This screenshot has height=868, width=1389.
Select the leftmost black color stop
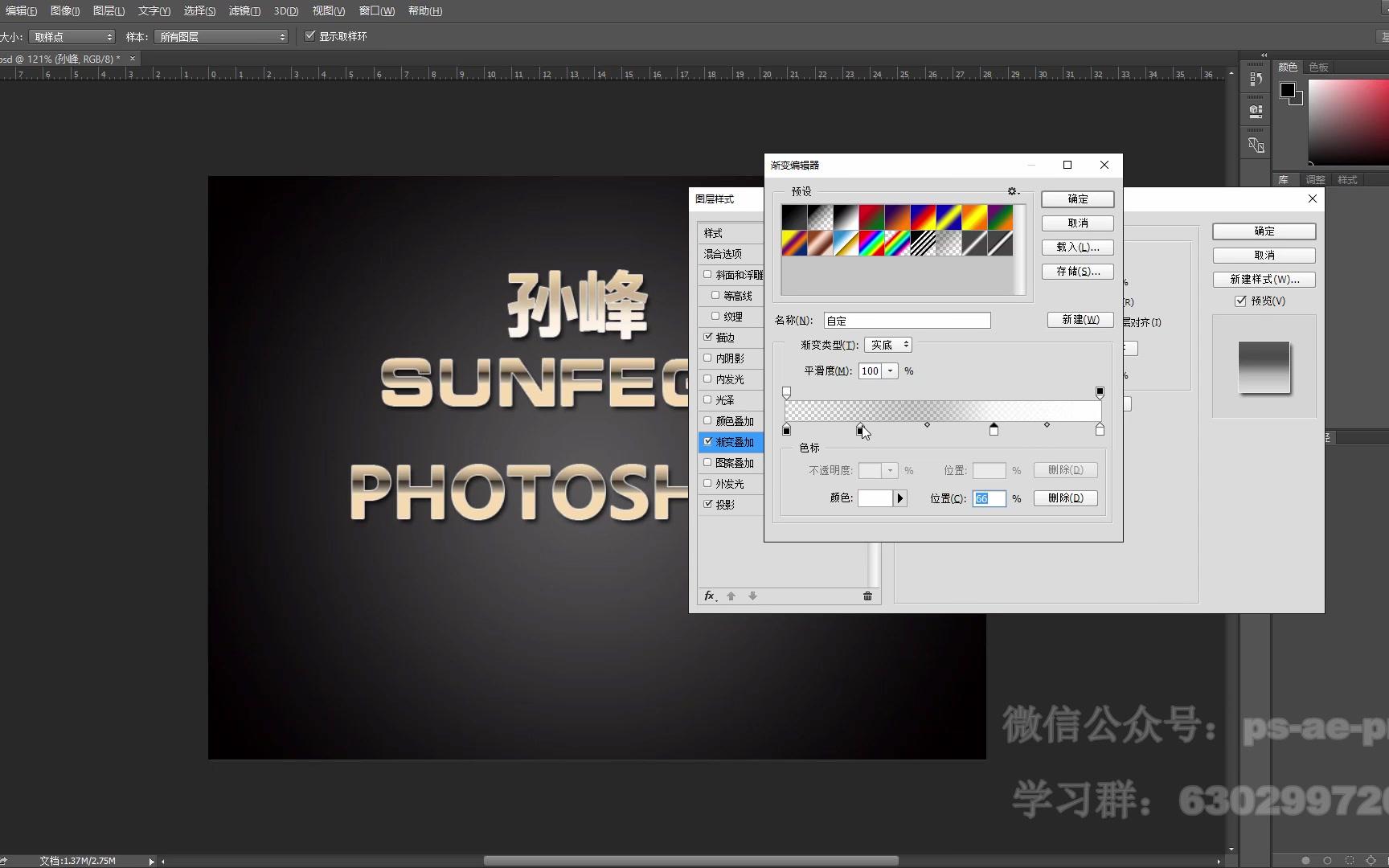[x=786, y=430]
